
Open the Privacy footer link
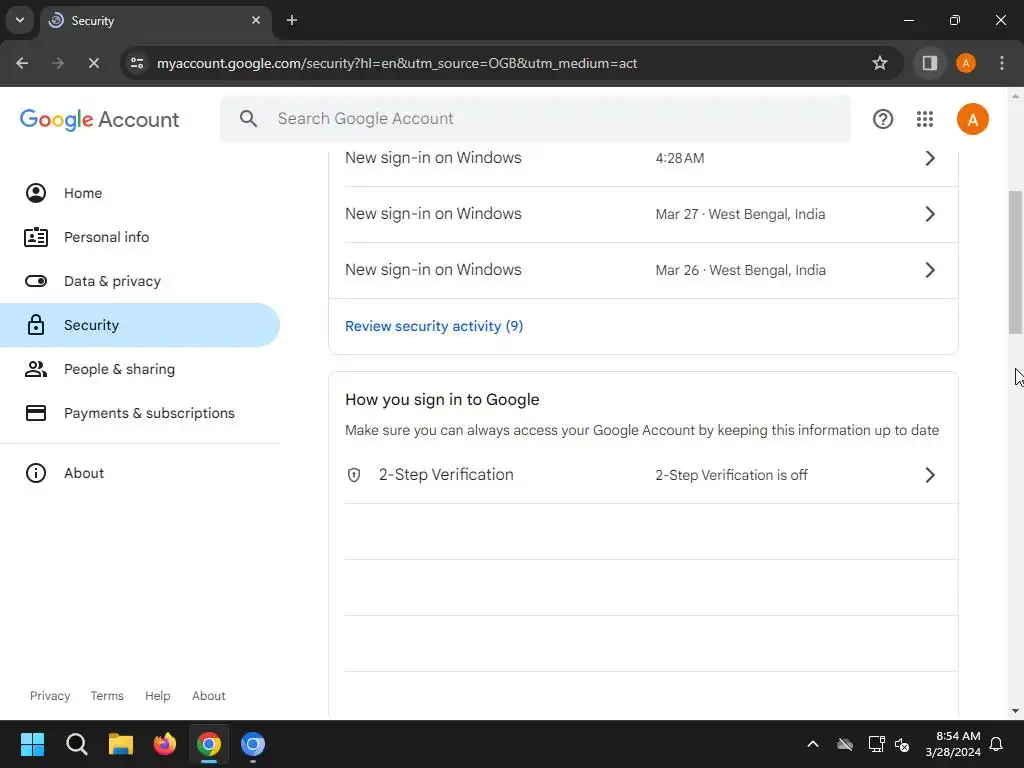pos(50,696)
